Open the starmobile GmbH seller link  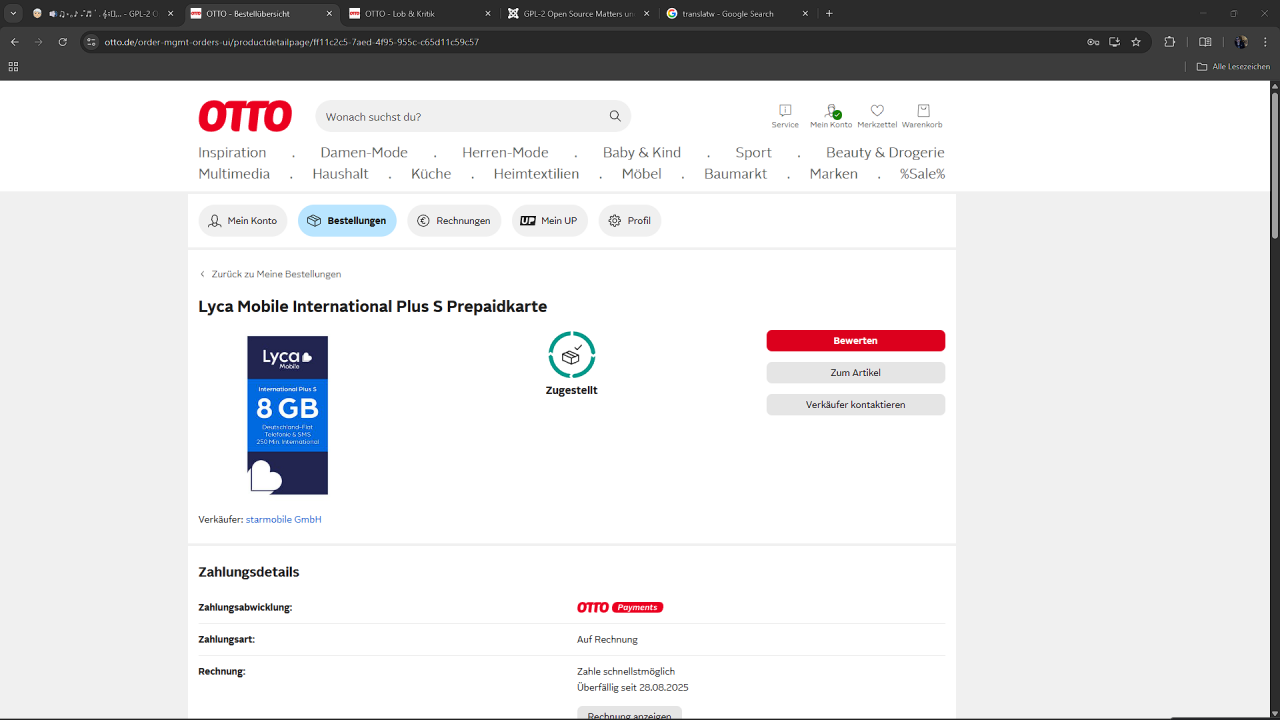tap(283, 520)
